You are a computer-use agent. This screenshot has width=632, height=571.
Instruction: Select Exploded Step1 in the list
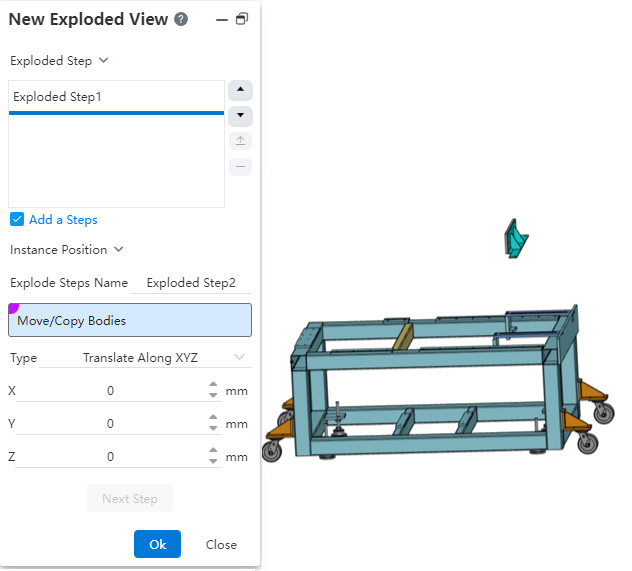116,97
